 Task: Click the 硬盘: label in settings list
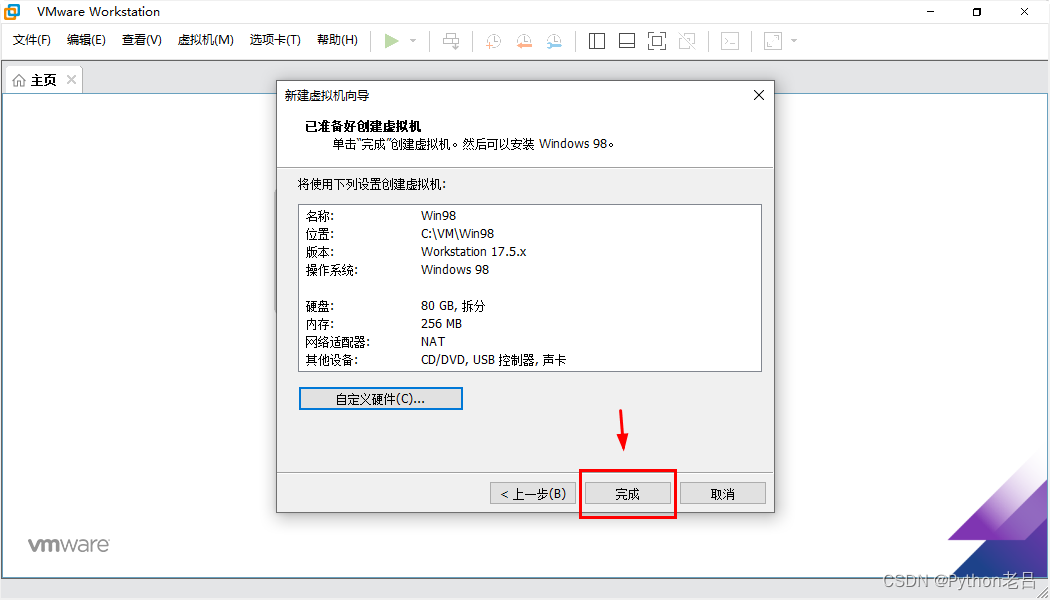[x=319, y=306]
